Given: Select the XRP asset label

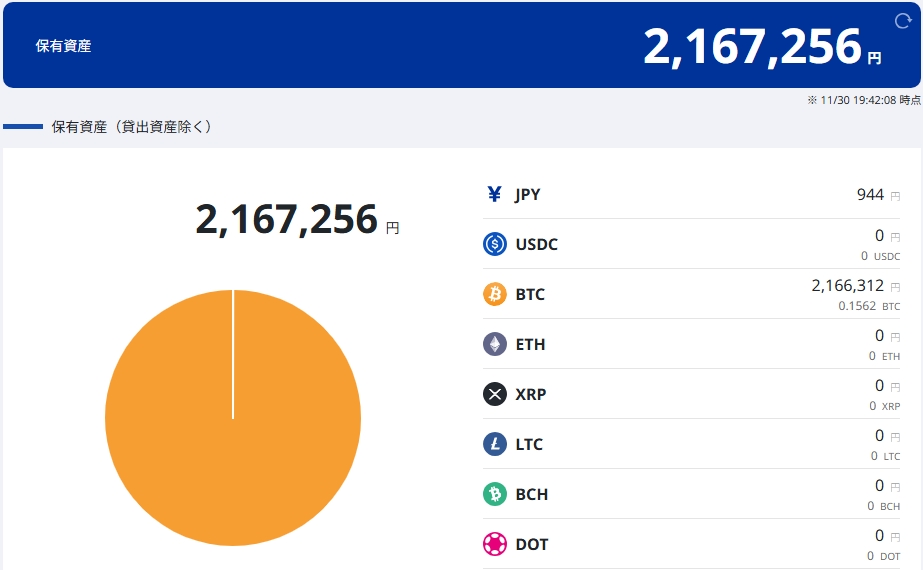Looking at the screenshot, I should click(530, 394).
